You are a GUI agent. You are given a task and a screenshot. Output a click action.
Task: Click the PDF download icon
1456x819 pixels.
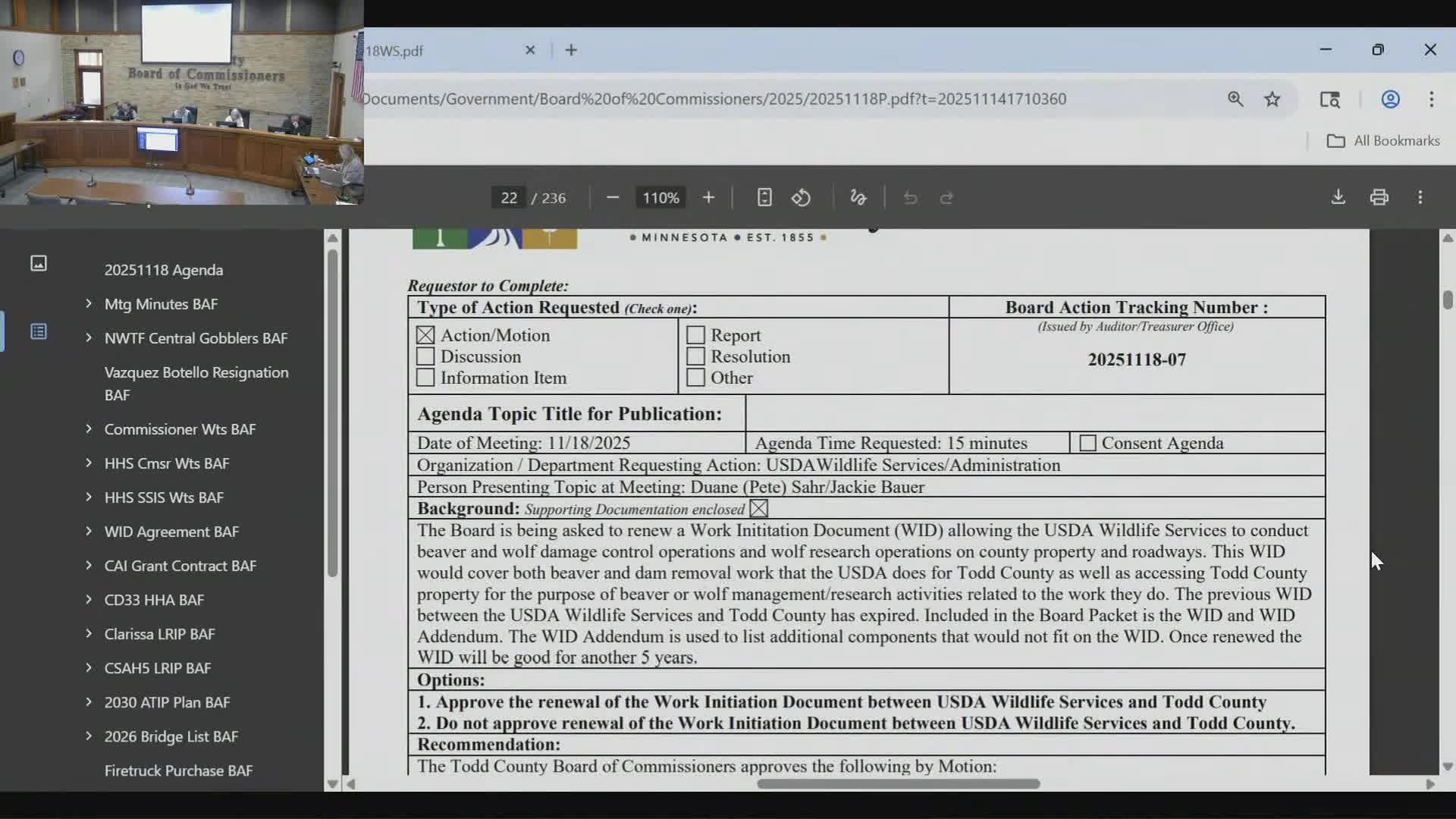pos(1338,197)
